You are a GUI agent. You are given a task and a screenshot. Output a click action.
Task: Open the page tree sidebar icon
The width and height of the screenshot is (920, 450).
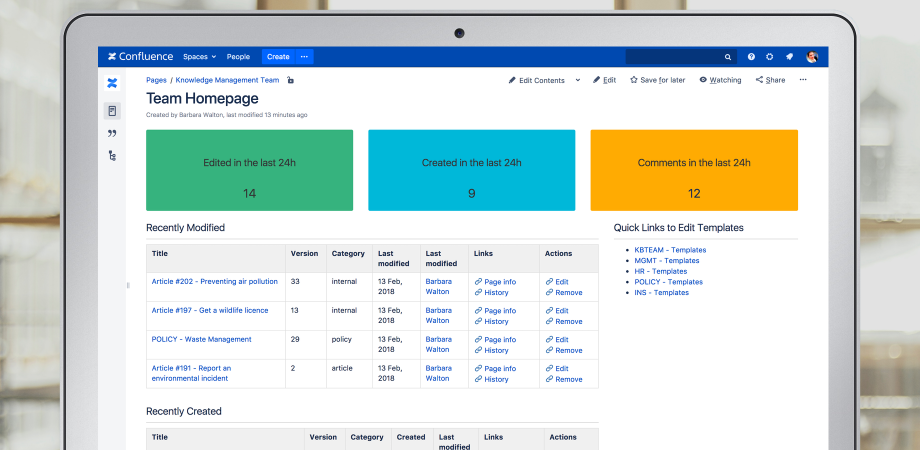112,155
